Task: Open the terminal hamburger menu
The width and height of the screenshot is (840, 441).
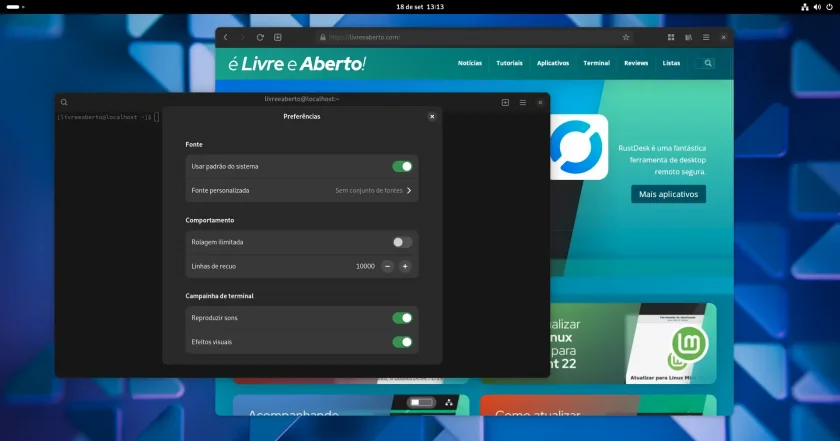Action: [x=523, y=102]
